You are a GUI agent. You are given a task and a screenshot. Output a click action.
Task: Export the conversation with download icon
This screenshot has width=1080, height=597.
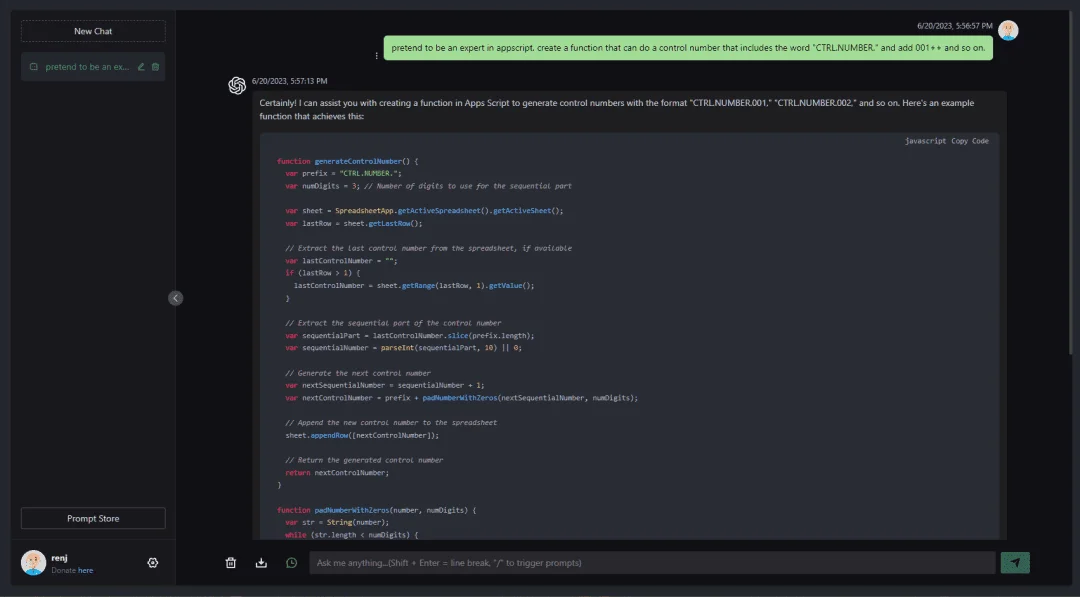(x=261, y=563)
